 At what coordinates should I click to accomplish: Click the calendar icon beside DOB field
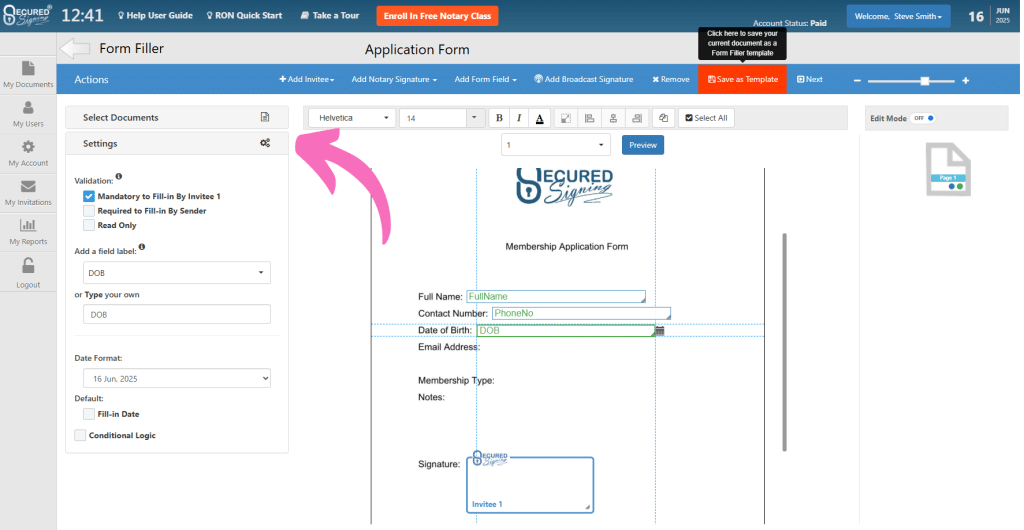[x=660, y=331]
